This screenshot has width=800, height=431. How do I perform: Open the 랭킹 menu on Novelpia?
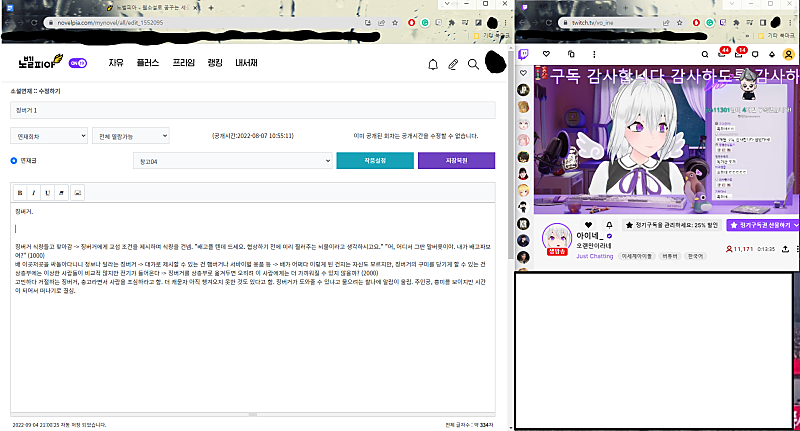click(215, 63)
